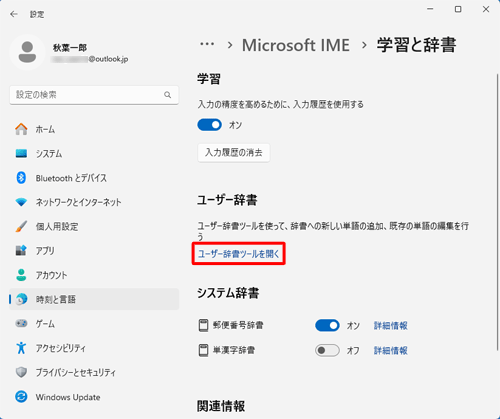The width and height of the screenshot is (500, 419).
Task: Open プライバシーとセキュリティ settings
Action: (94, 372)
